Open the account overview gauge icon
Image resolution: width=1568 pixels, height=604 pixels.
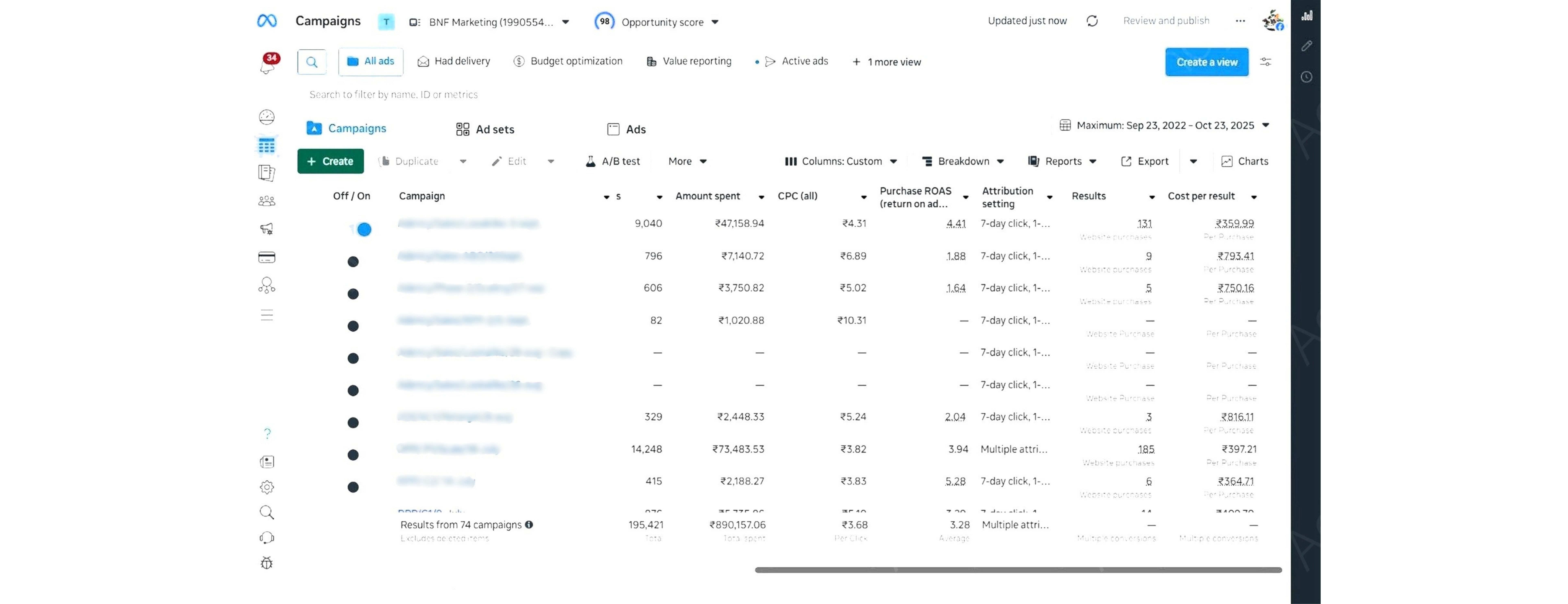267,117
